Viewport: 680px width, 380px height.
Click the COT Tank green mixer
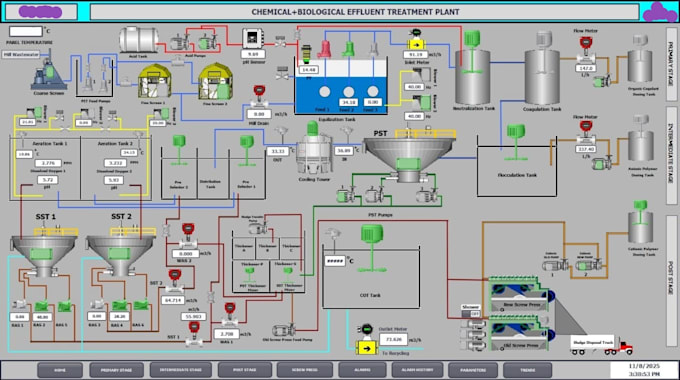[372, 249]
